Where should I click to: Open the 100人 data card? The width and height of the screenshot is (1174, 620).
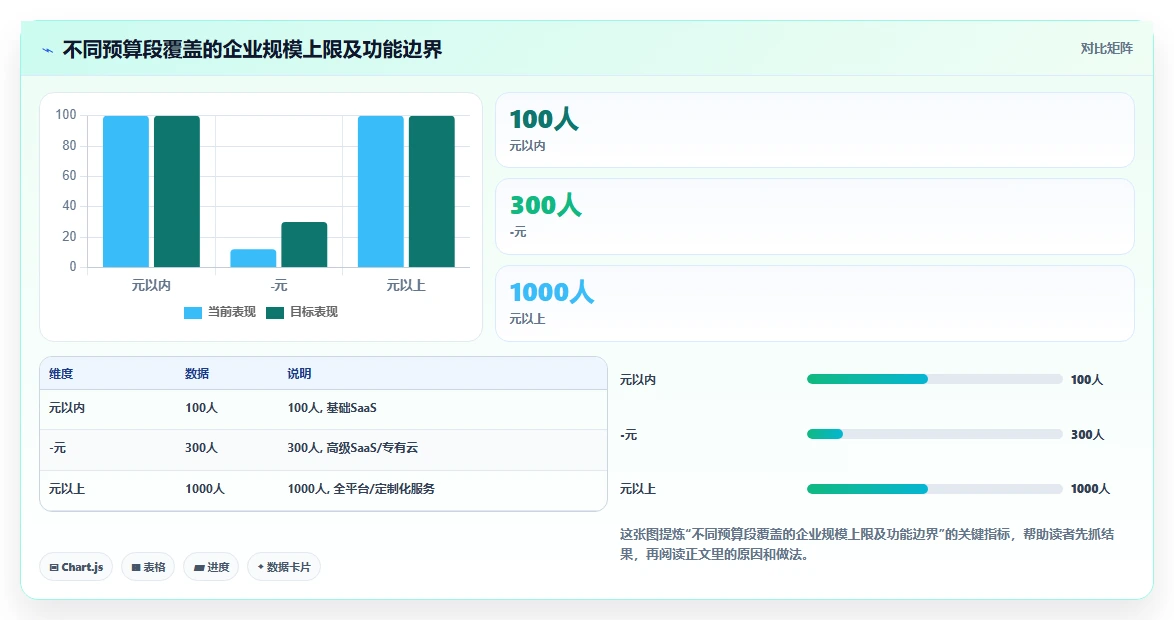815,130
